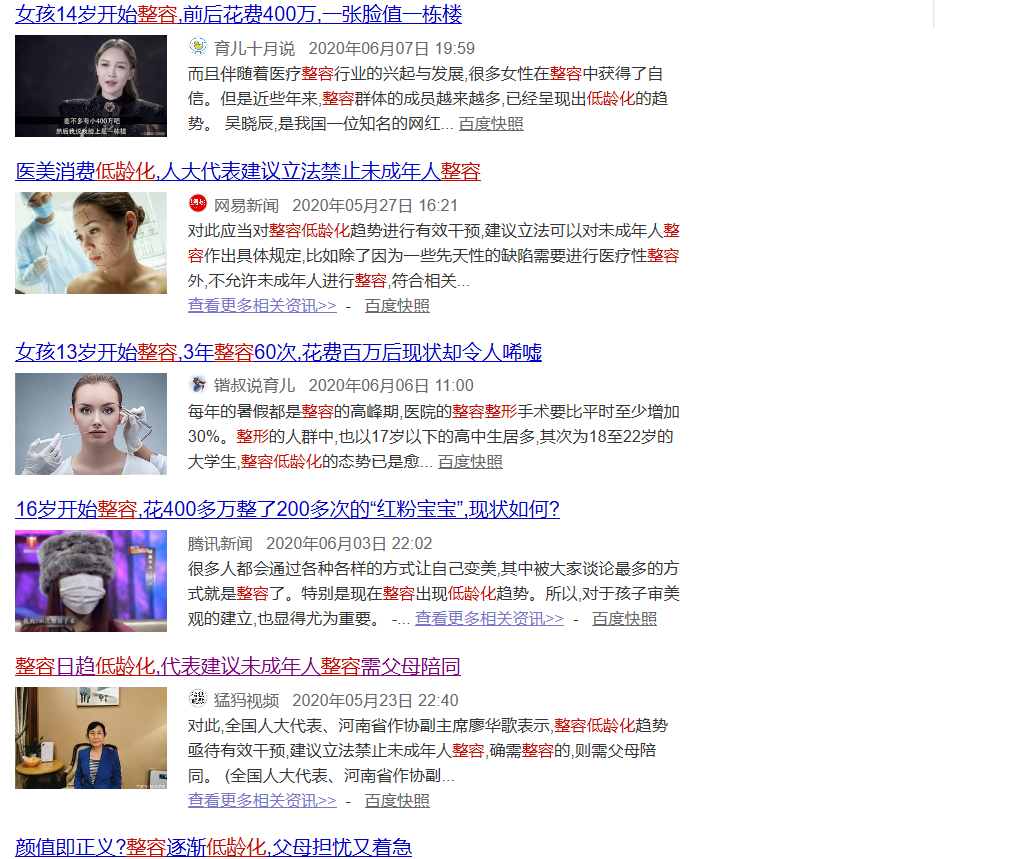Click the 腾讯新闻 source name
Screen dimensions: 1021x859
[220, 543]
